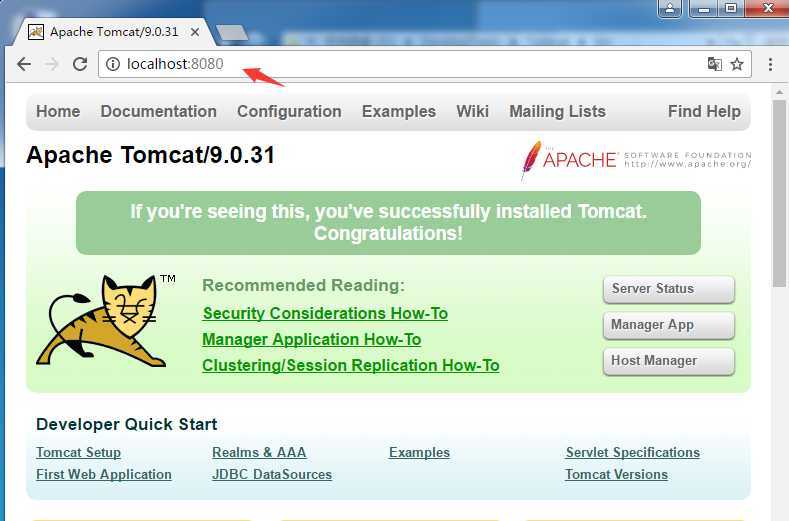This screenshot has width=789, height=521.
Task: Click the successfully installed Tomcat congratulations banner
Action: 388,223
